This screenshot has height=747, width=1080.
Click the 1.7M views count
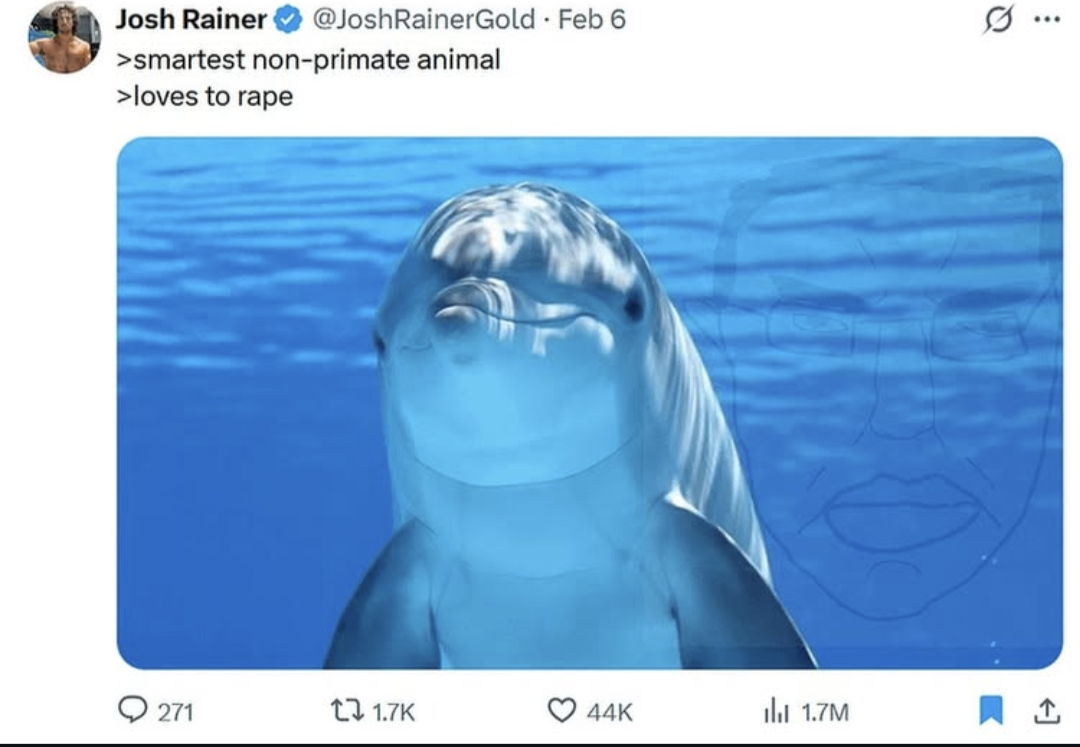[x=825, y=711]
